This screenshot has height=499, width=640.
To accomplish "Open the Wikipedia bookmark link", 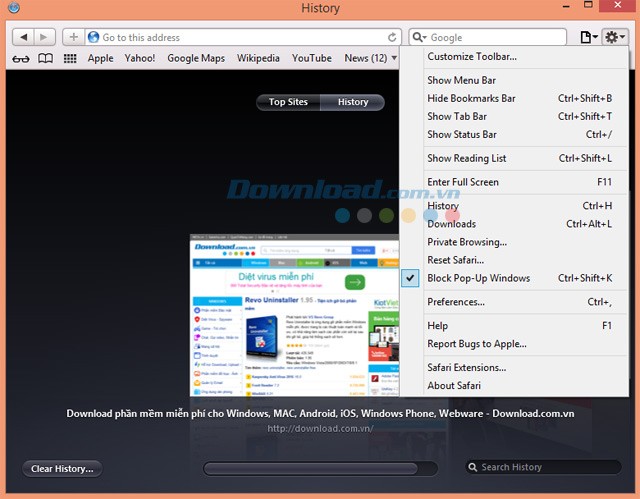I will pyautogui.click(x=258, y=59).
